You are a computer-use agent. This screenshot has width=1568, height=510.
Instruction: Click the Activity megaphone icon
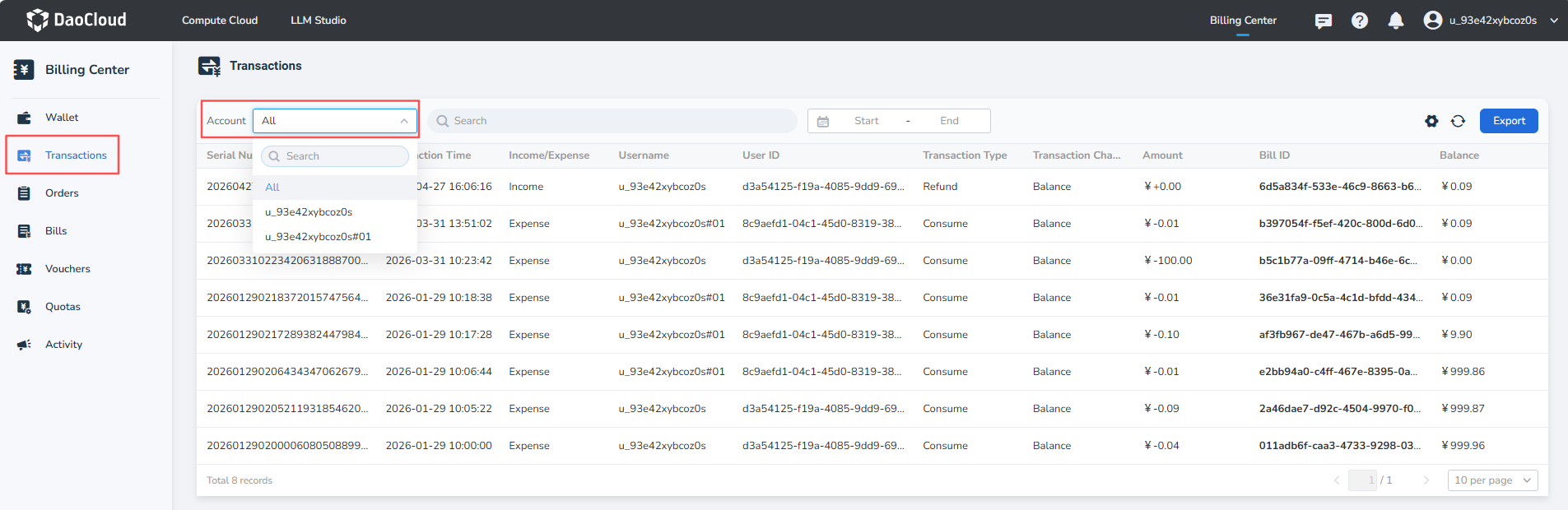pyautogui.click(x=24, y=345)
